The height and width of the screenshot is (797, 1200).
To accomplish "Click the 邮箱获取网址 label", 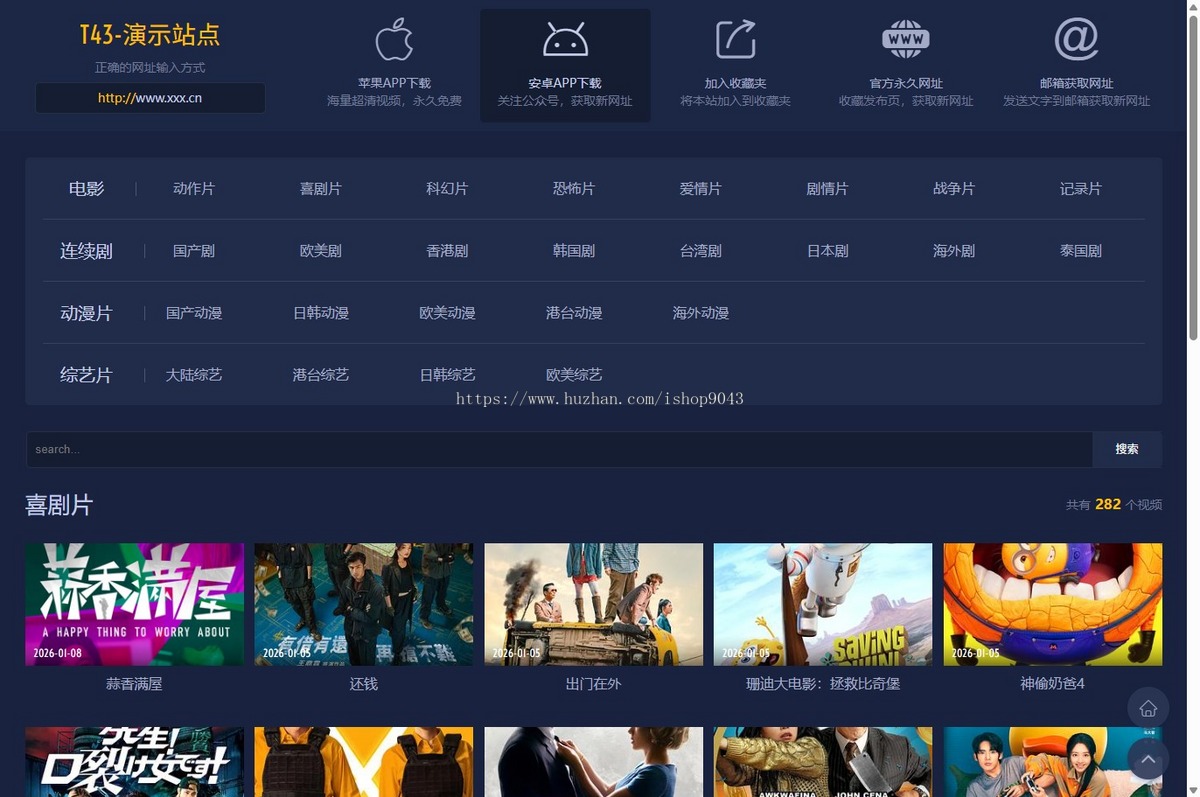I will 1076,83.
